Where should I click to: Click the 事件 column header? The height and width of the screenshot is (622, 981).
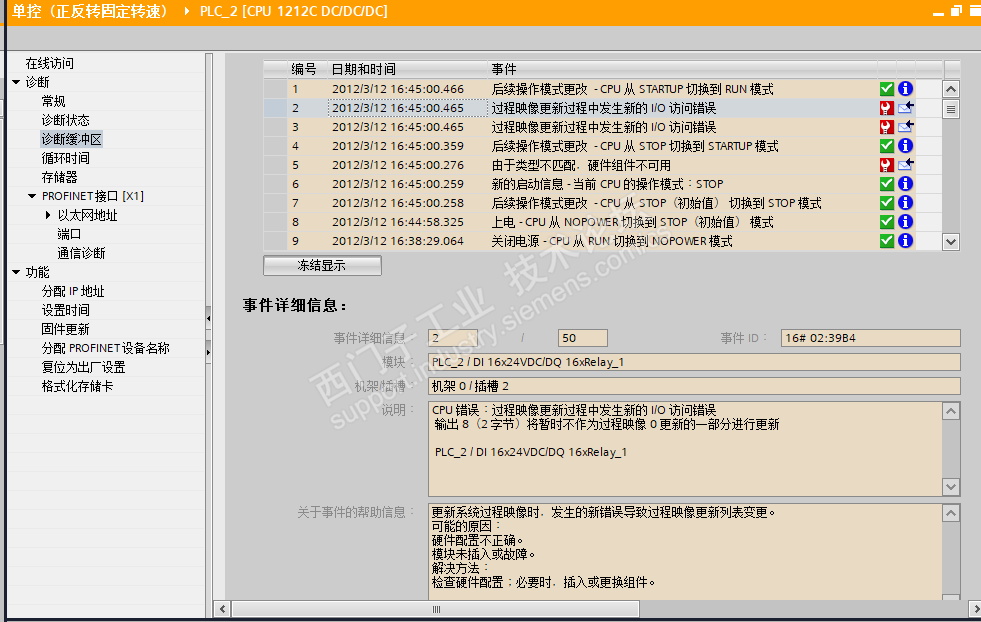682,69
